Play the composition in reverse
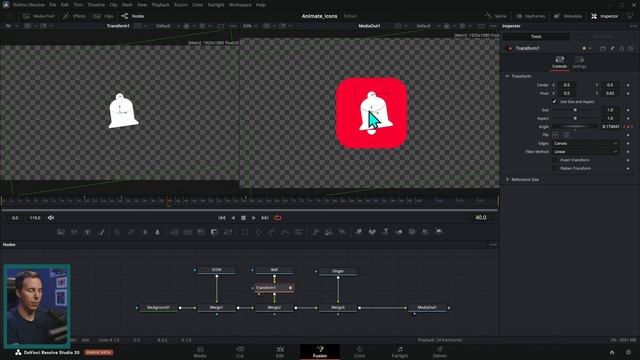640x360 pixels. (233, 218)
